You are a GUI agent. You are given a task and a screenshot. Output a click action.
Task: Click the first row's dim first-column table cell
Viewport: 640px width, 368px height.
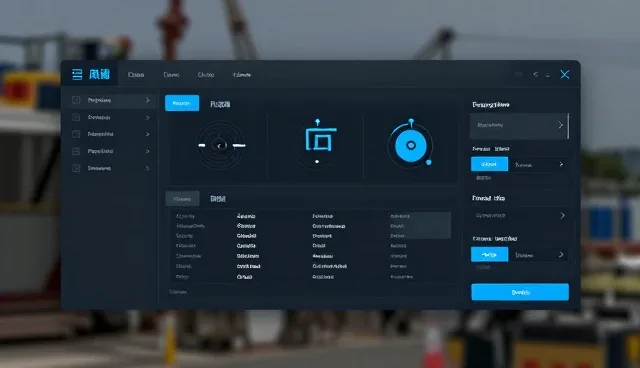pos(185,216)
